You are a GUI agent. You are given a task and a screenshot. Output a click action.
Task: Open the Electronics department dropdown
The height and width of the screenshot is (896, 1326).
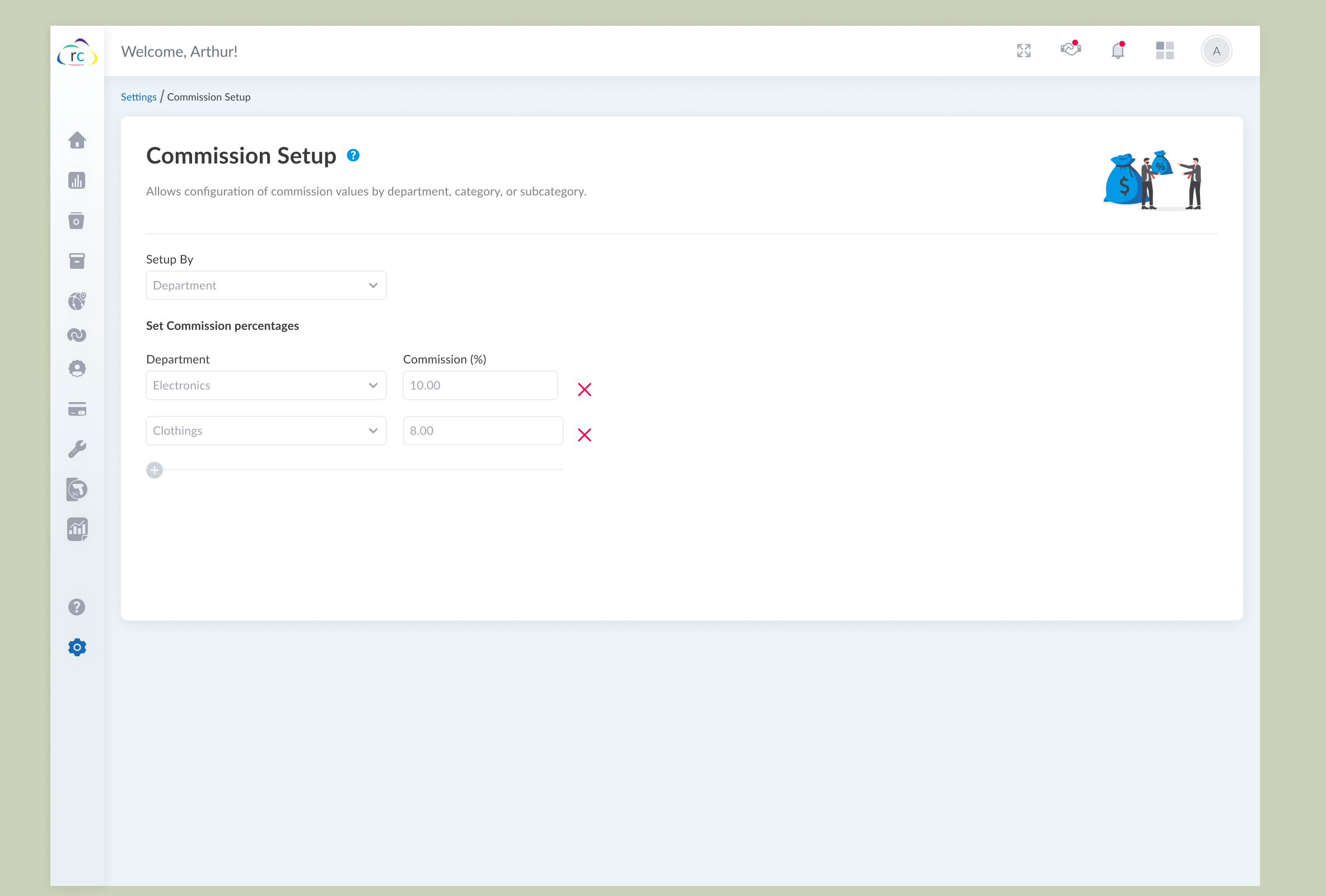tap(266, 385)
